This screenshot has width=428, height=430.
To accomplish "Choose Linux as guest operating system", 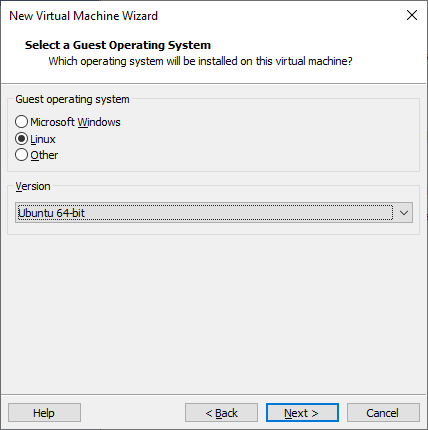I will (x=21, y=139).
